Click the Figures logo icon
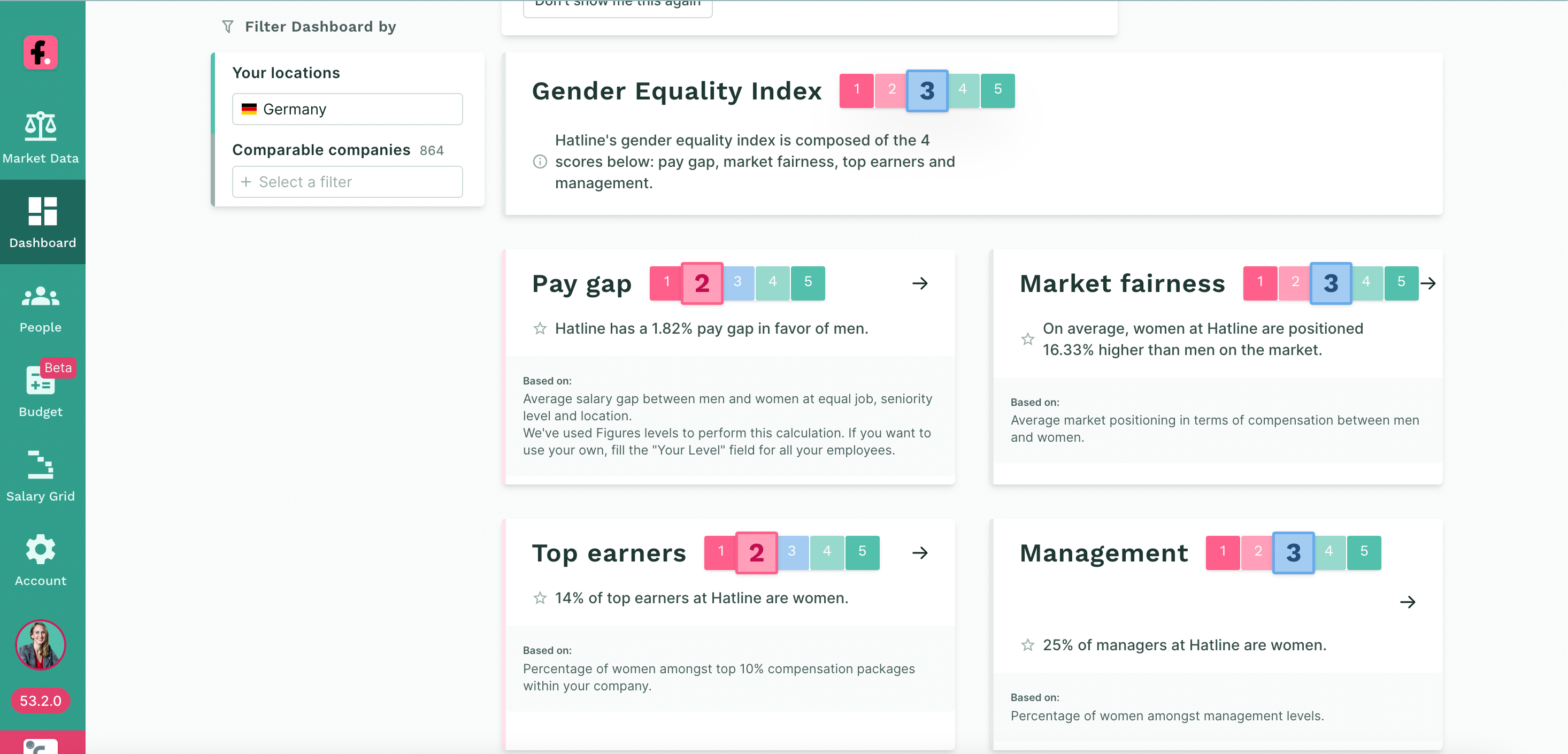 coord(40,52)
